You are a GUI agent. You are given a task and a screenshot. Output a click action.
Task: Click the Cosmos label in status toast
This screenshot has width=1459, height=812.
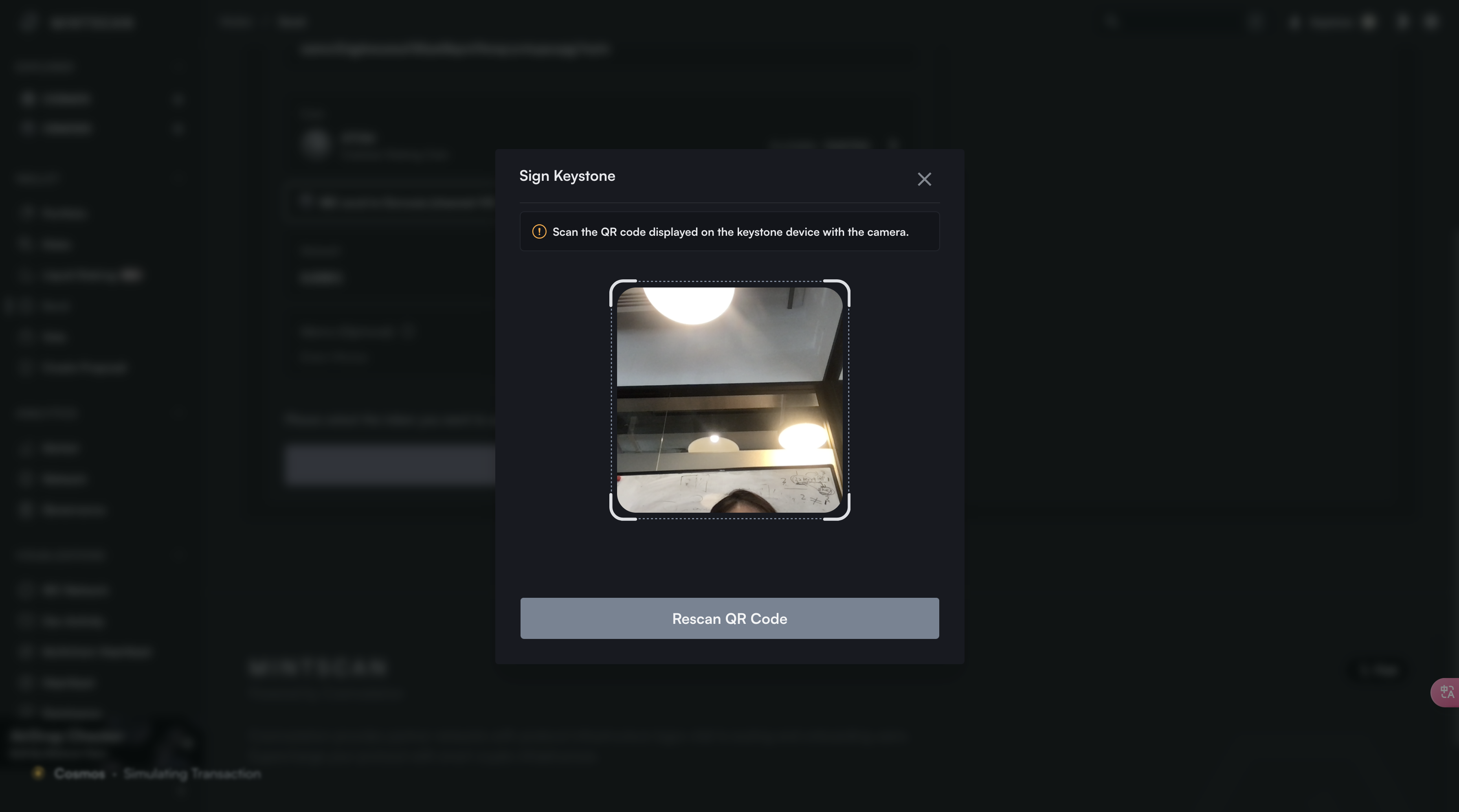pos(79,773)
